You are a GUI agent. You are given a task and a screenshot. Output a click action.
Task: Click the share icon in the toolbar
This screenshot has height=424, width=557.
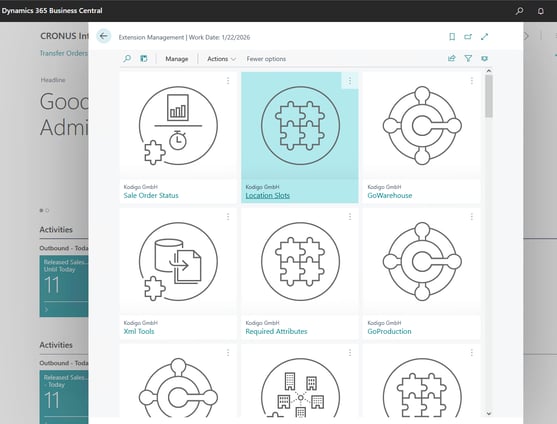coord(451,59)
